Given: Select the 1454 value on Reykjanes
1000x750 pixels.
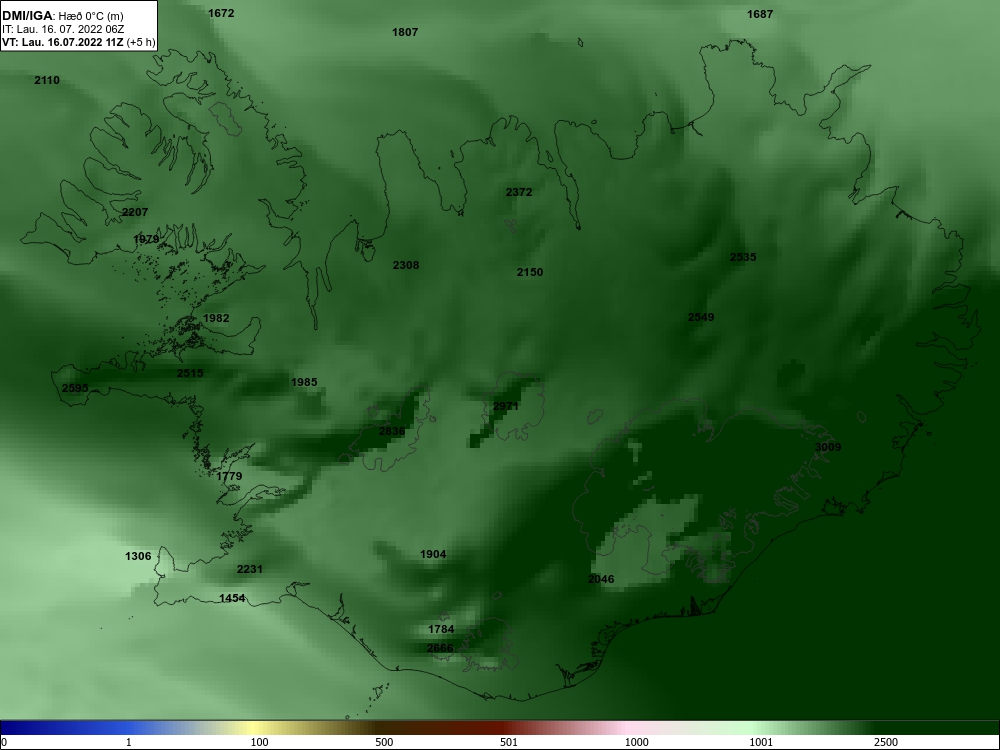Looking at the screenshot, I should point(232,598).
